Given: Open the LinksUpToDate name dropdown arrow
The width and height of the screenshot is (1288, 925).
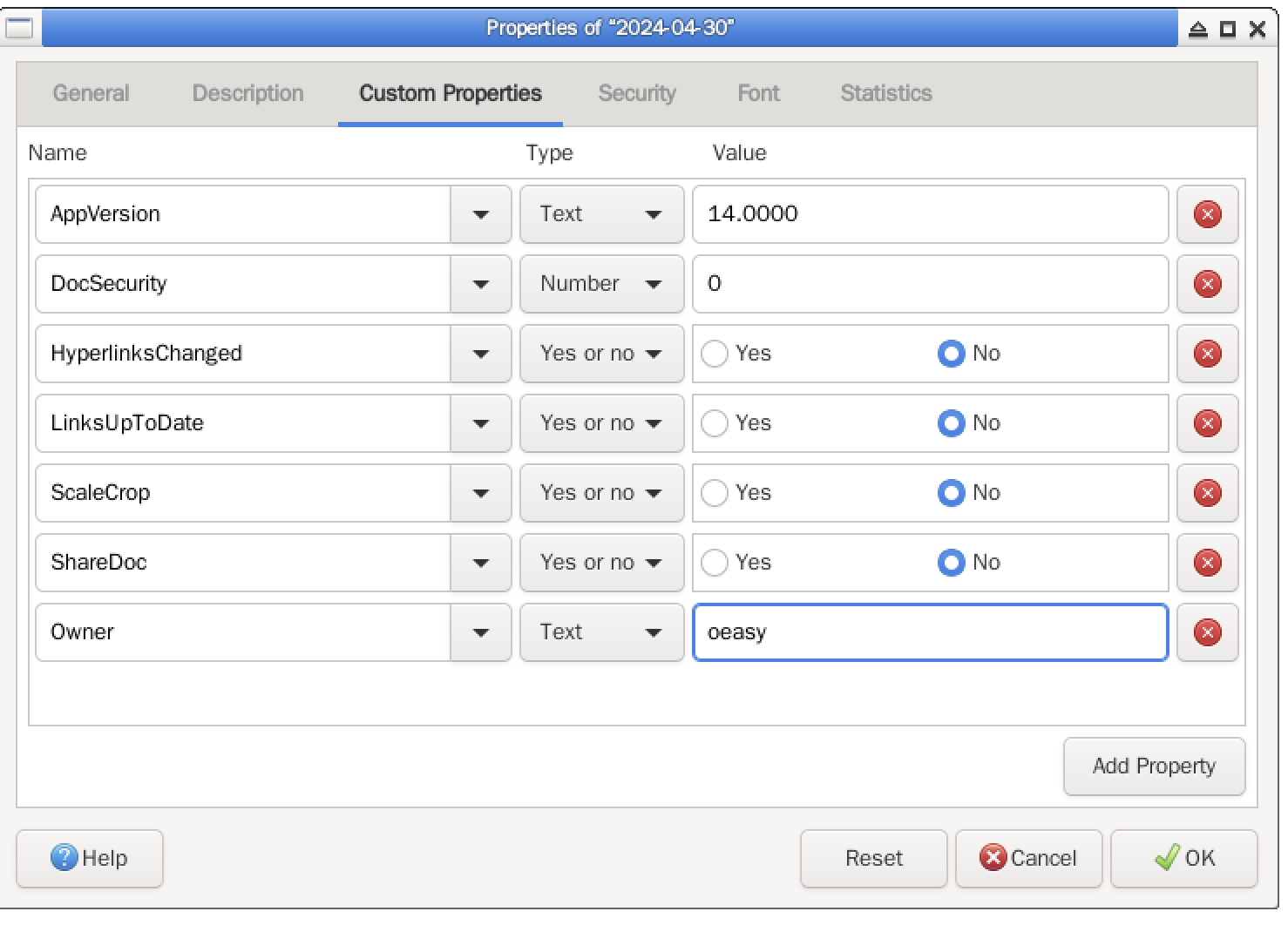Looking at the screenshot, I should tap(481, 423).
